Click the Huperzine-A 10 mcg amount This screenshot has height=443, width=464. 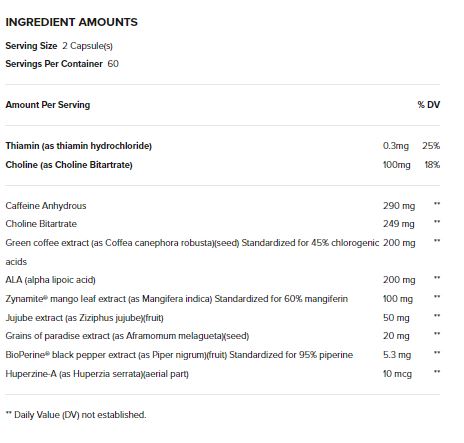click(x=397, y=374)
